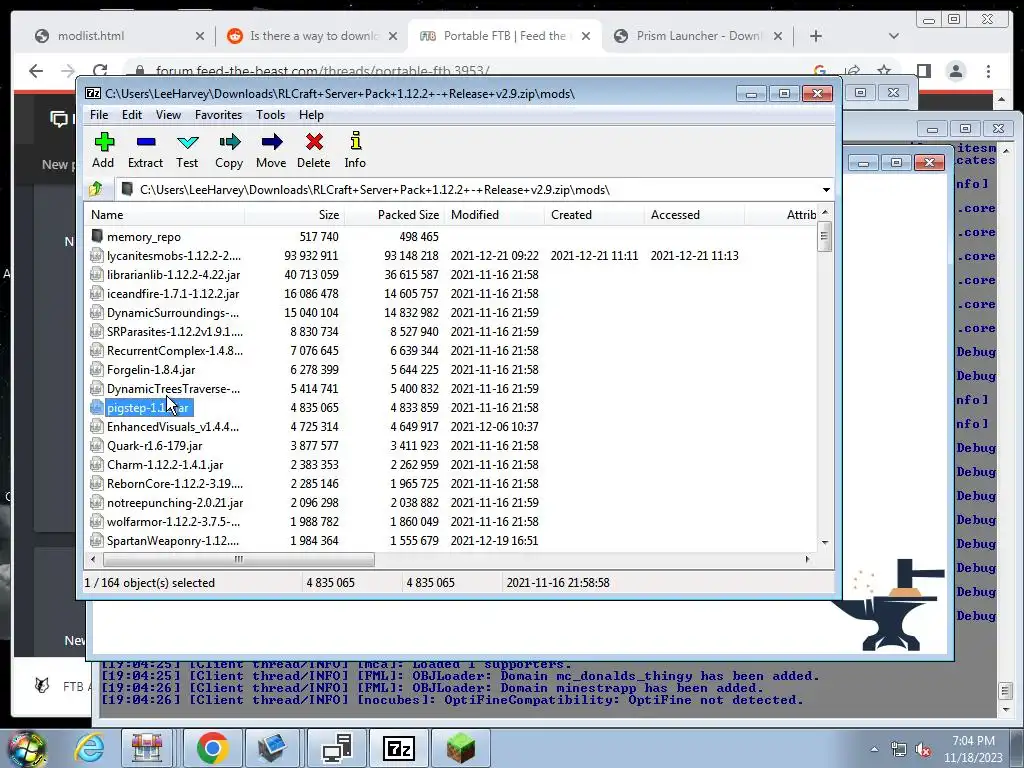Click the file list scroll down arrow
Screen dimensions: 1024x768
pyautogui.click(x=825, y=542)
